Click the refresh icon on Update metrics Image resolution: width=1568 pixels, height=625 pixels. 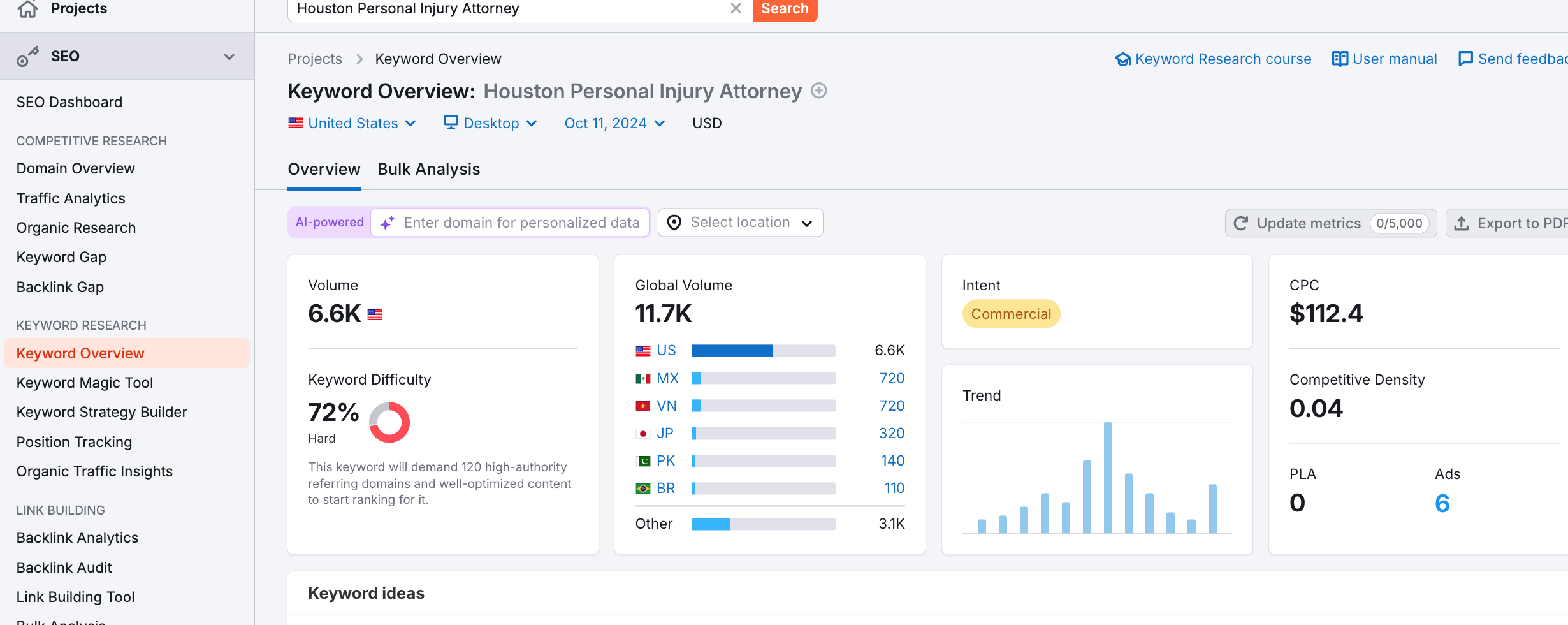[1240, 223]
